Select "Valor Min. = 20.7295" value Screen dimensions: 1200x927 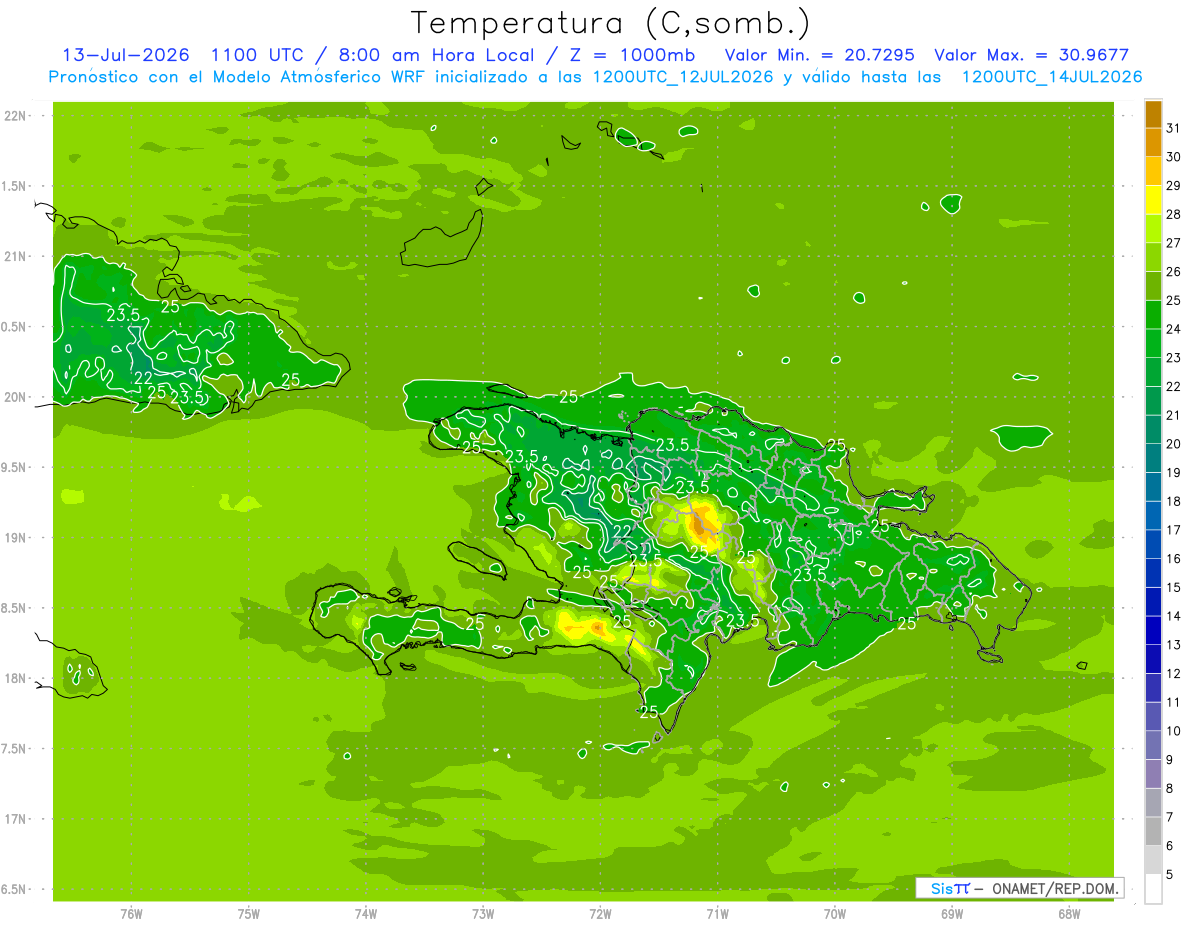(819, 55)
